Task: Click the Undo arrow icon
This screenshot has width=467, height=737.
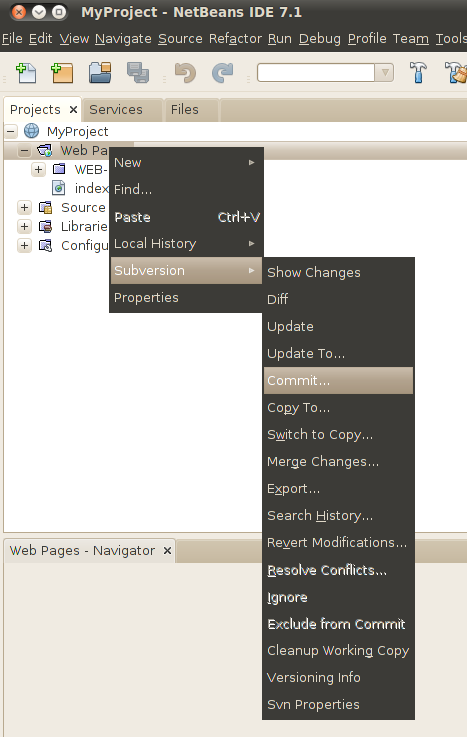Action: [x=185, y=73]
